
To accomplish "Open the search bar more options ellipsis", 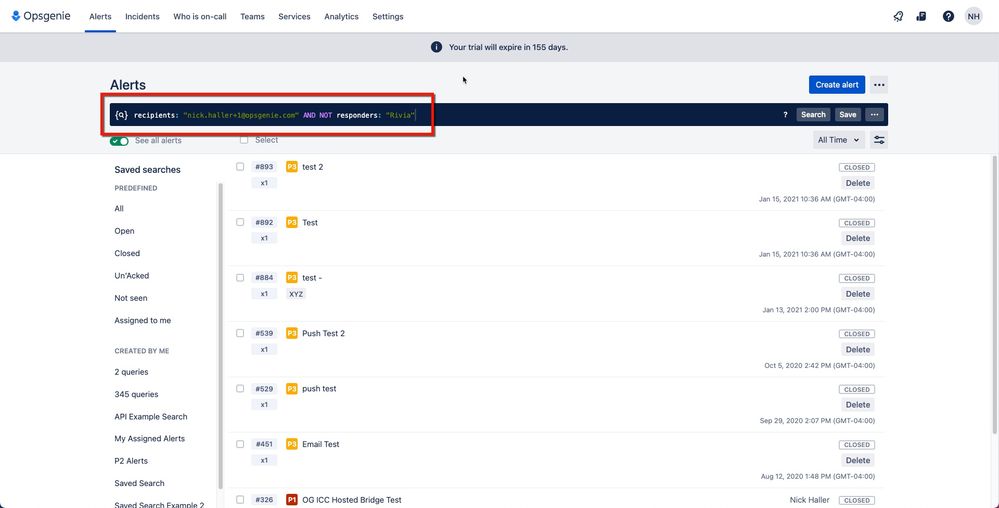I will [x=874, y=115].
